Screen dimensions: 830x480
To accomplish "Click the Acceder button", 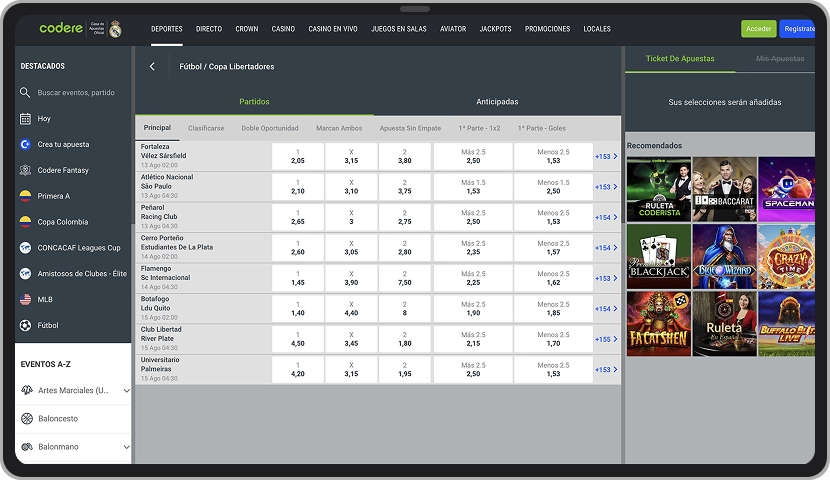I will [759, 29].
